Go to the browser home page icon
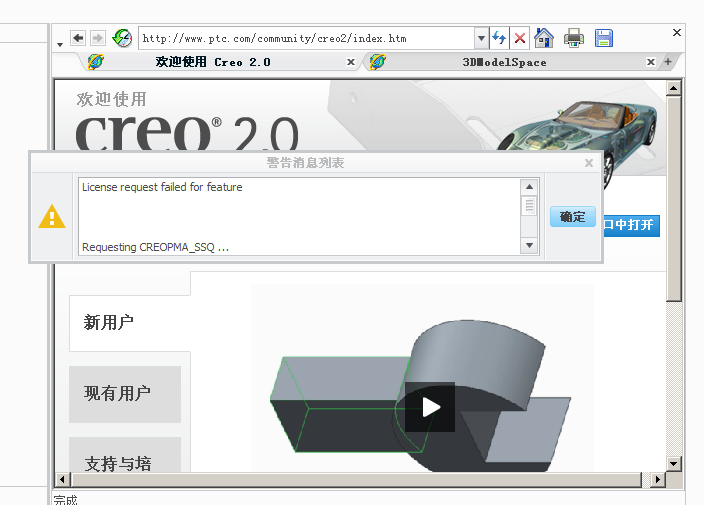 544,38
